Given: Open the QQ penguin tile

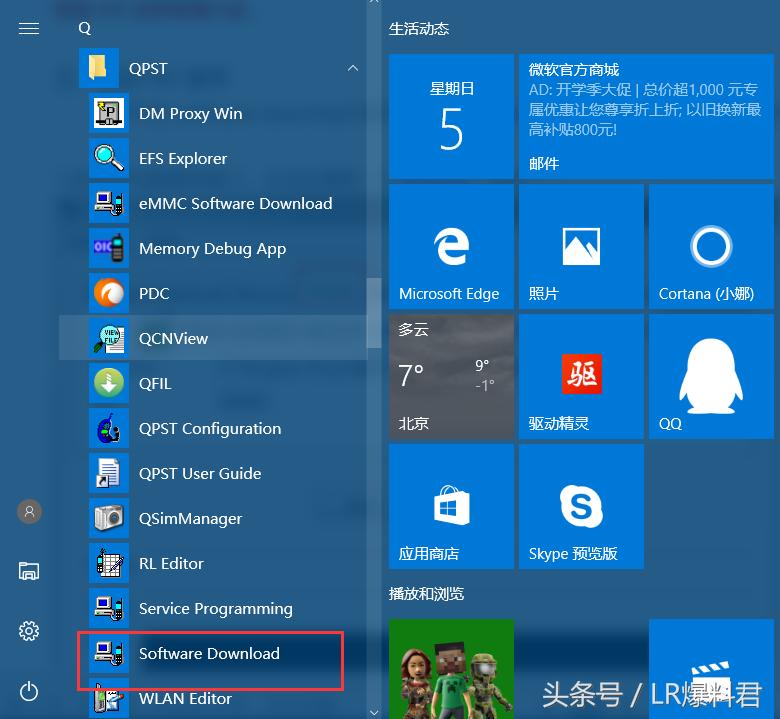Looking at the screenshot, I should pos(711,376).
